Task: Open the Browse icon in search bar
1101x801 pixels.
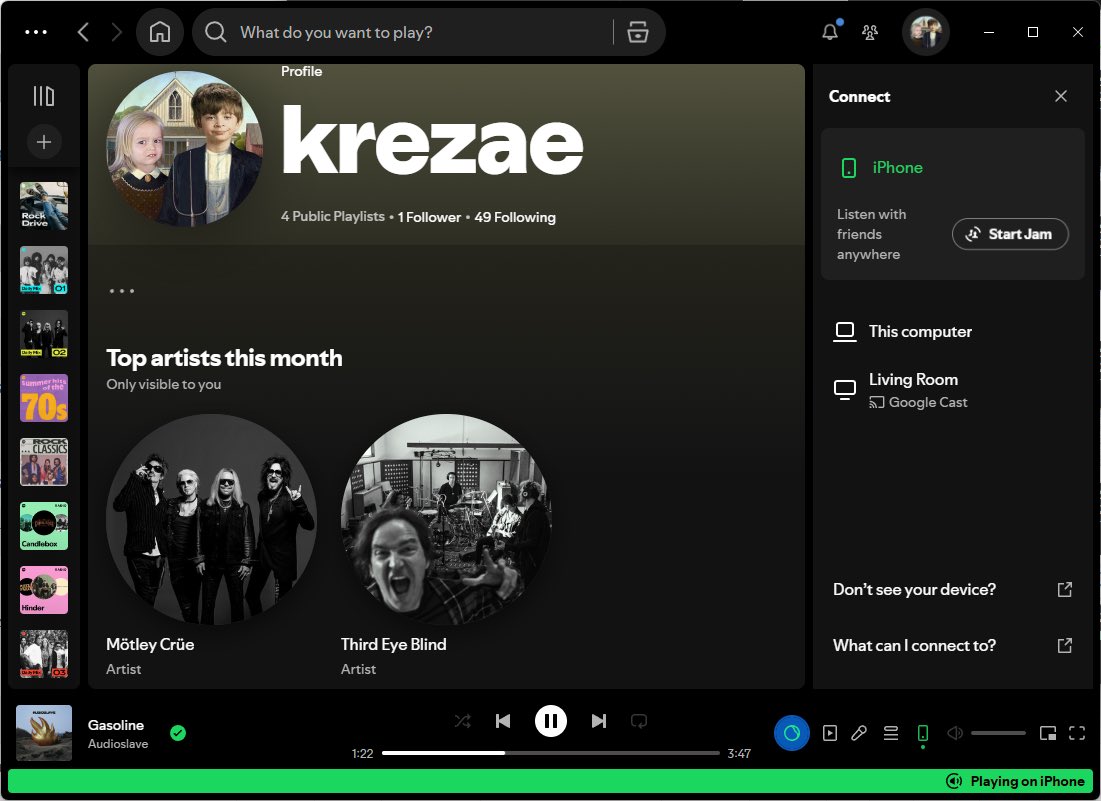Action: point(638,32)
